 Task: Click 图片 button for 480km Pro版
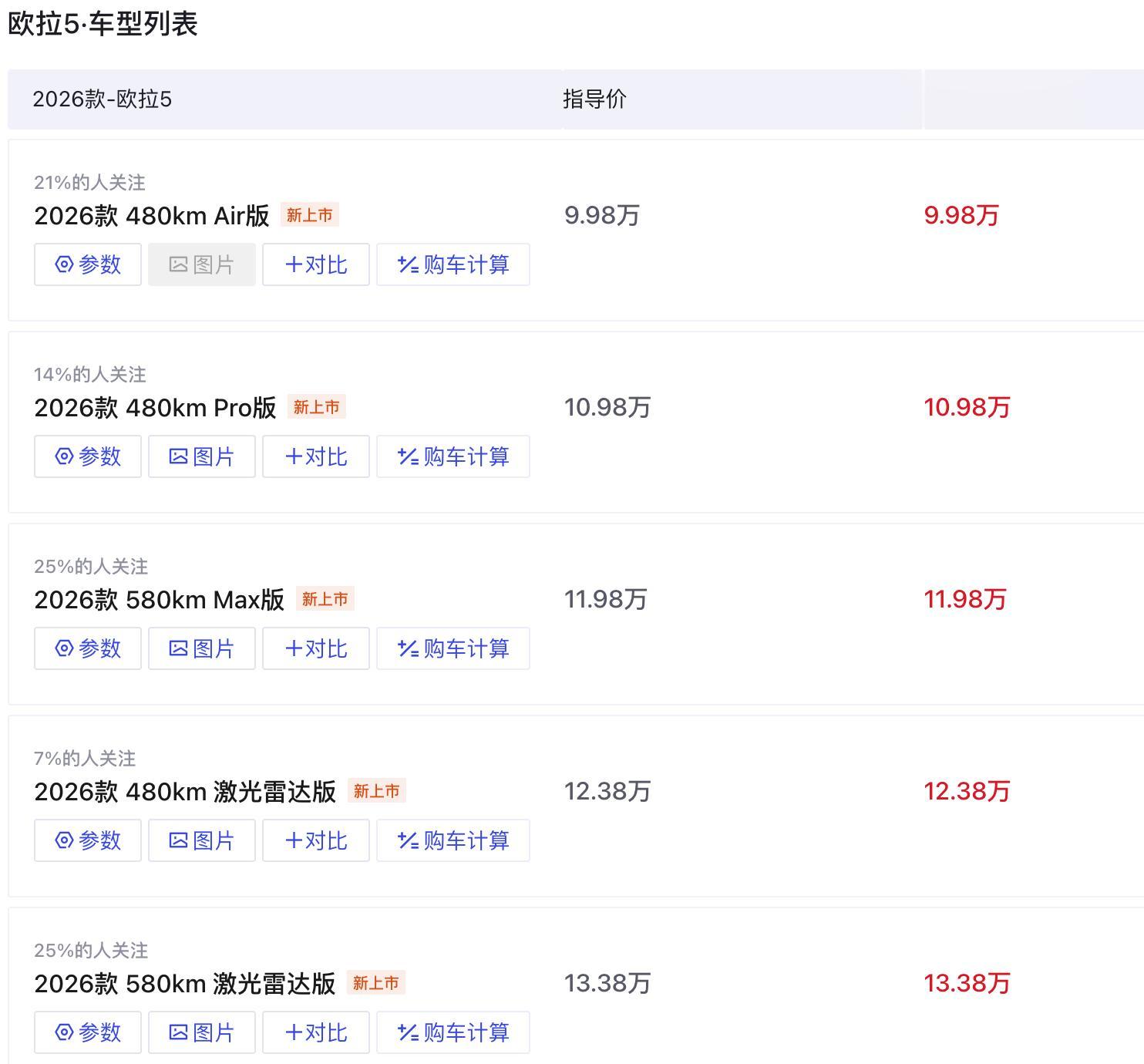coord(202,456)
